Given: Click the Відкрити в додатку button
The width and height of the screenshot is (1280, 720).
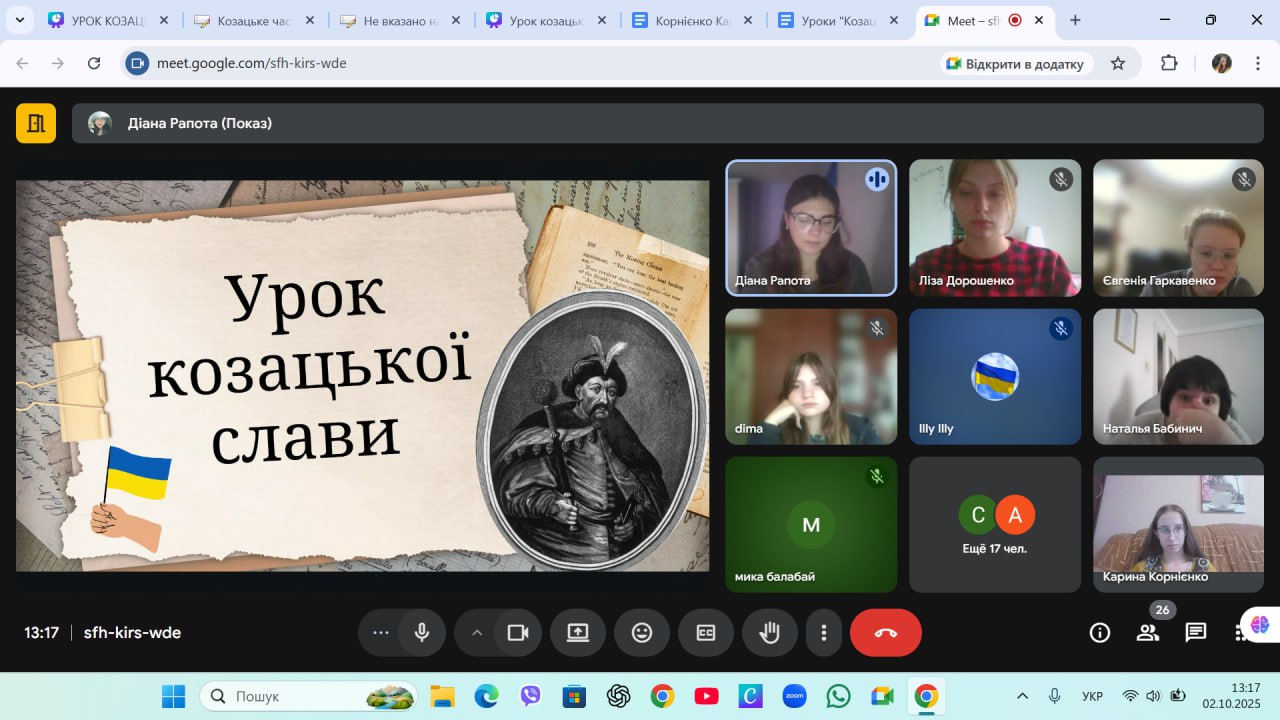Looking at the screenshot, I should [1015, 63].
